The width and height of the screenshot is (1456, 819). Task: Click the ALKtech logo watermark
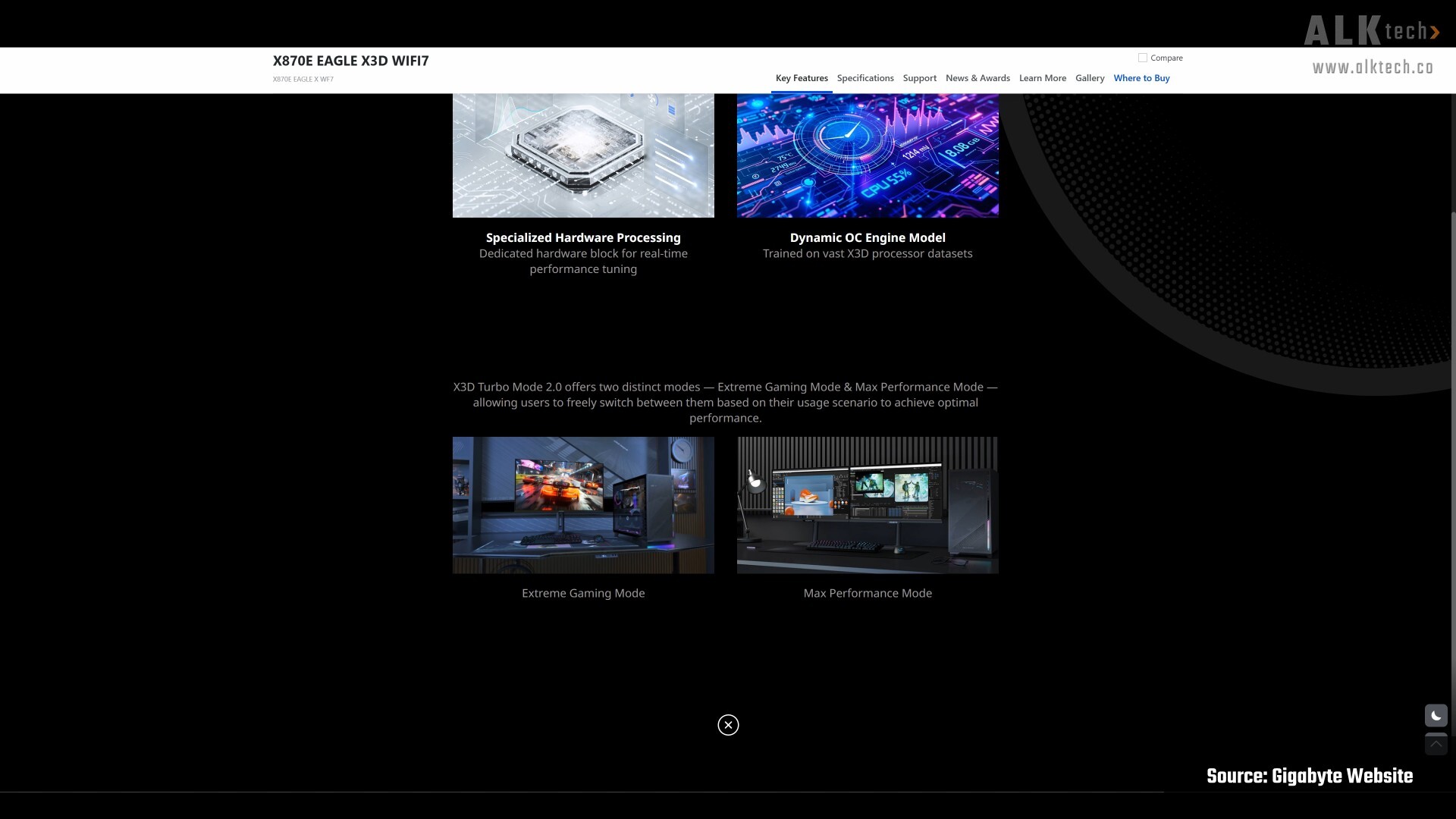pos(1371,31)
